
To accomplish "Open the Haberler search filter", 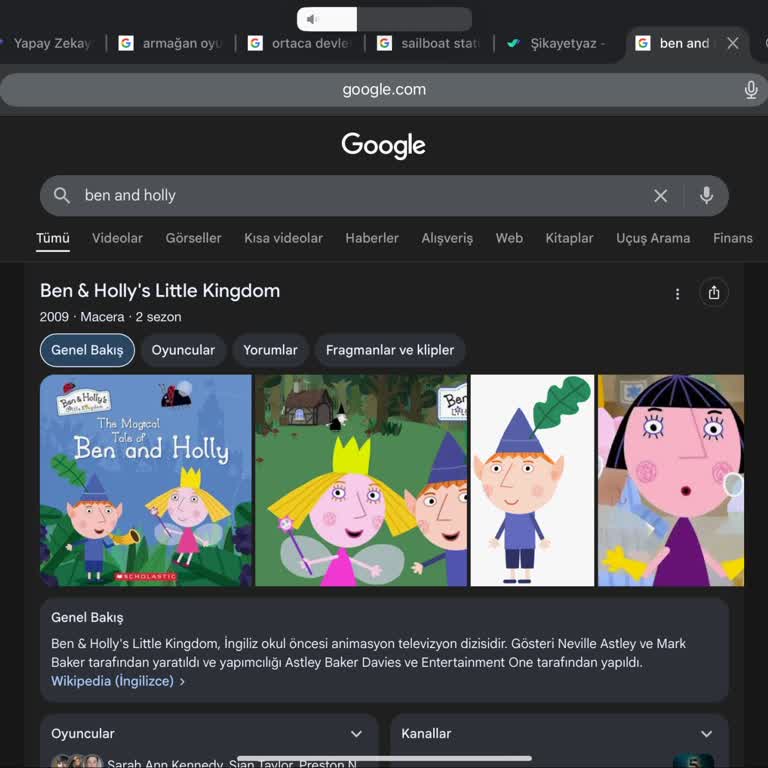I will 372,239.
